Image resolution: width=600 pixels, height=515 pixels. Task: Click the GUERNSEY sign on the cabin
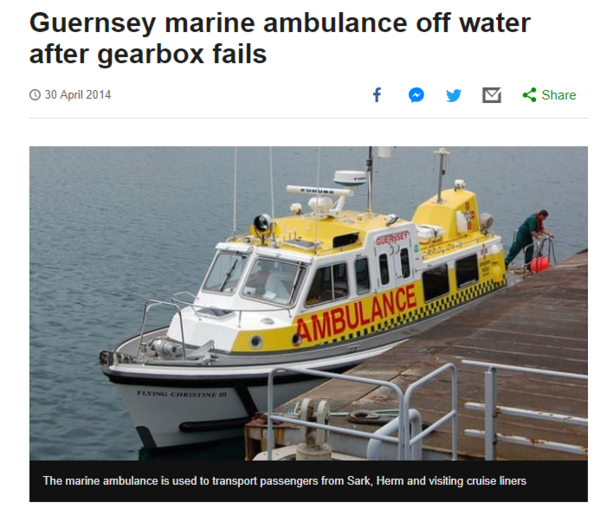392,239
